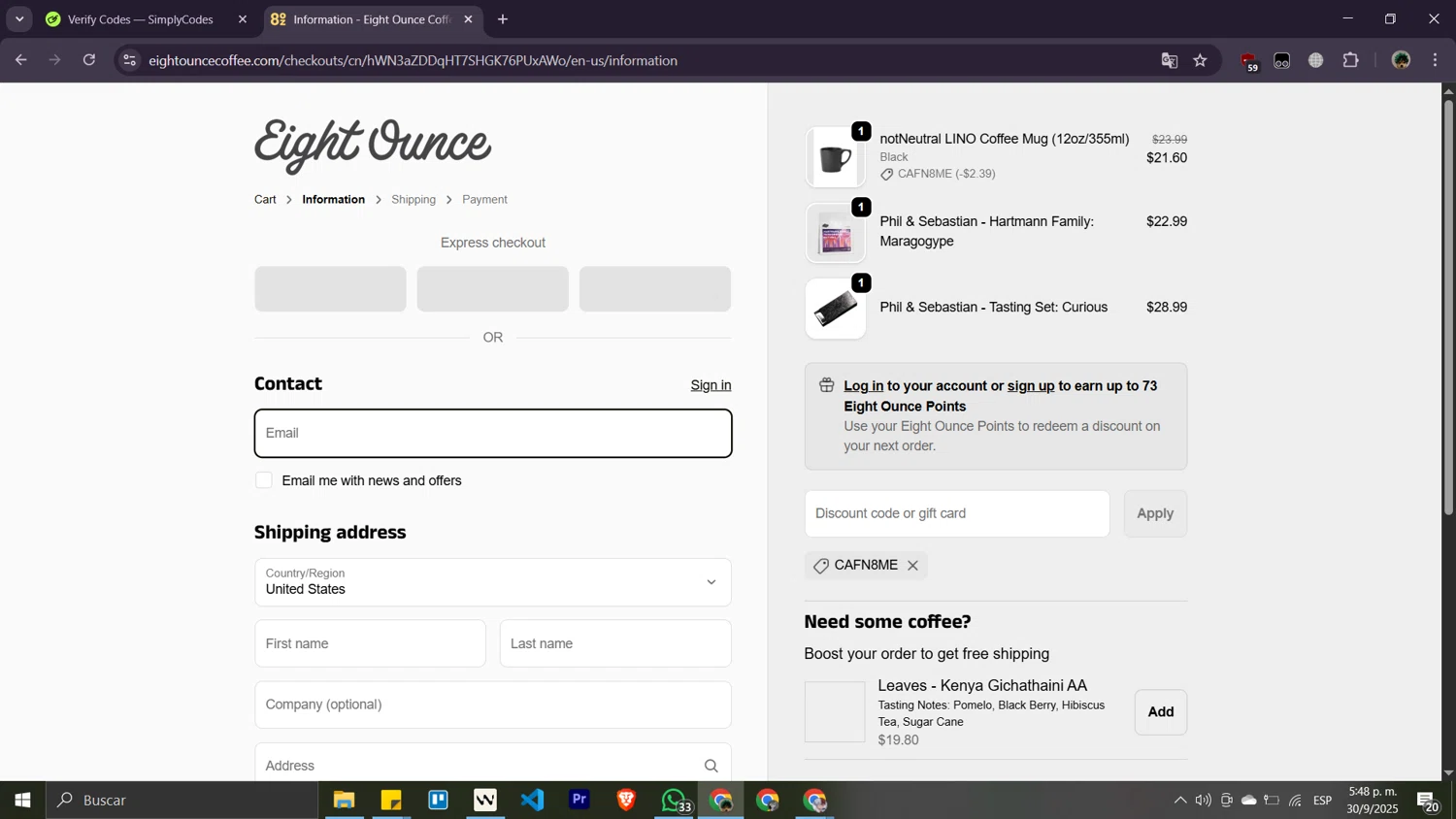Image resolution: width=1456 pixels, height=819 pixels.
Task: Click the address search magnifier icon
Action: coord(711,766)
